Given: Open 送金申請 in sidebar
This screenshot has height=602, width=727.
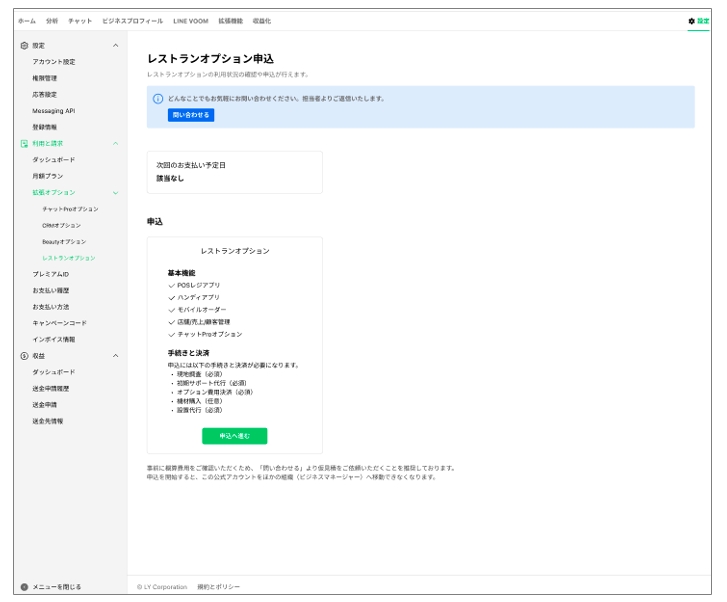Looking at the screenshot, I should tap(45, 405).
